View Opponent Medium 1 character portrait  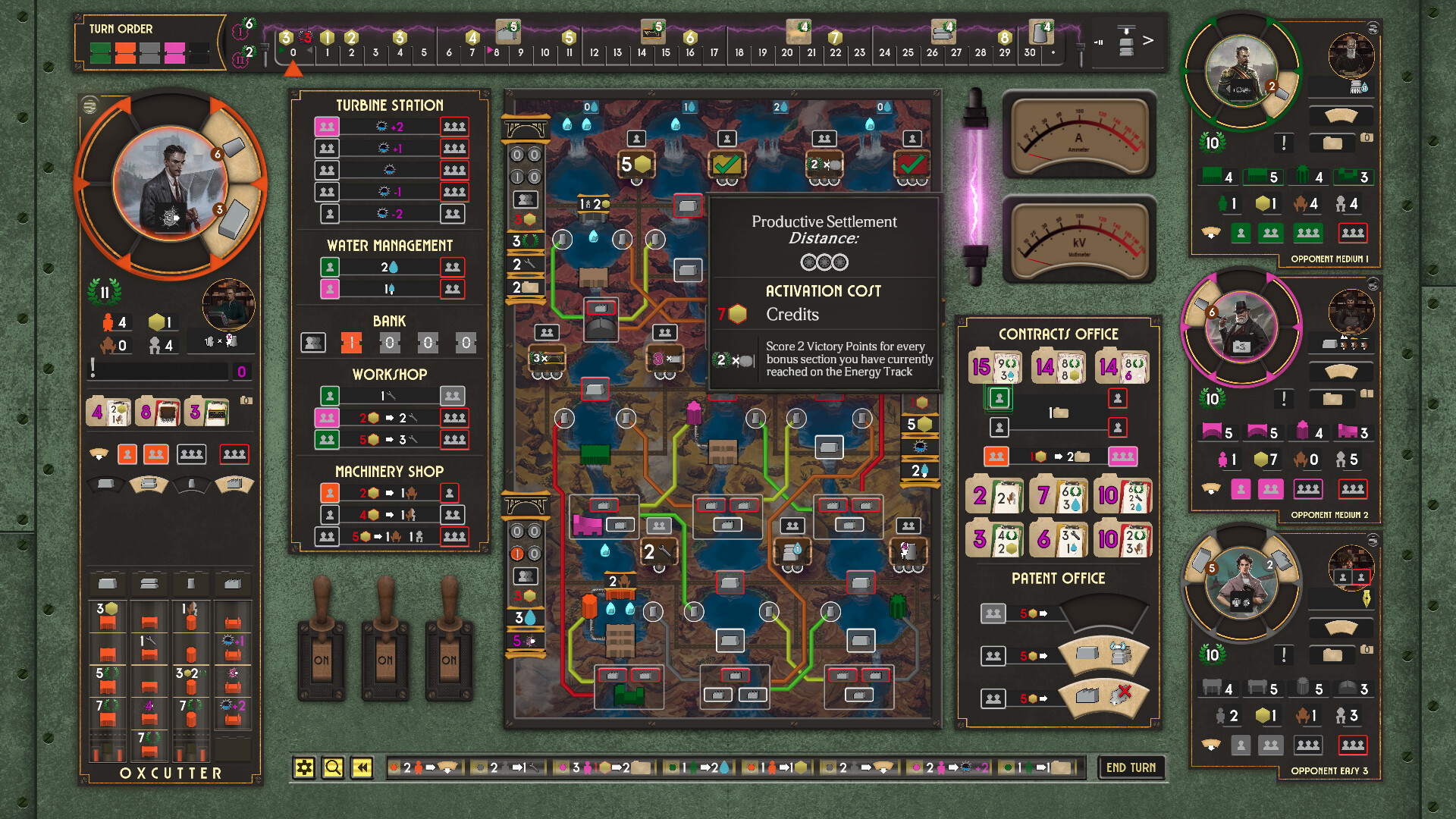coord(1241,72)
